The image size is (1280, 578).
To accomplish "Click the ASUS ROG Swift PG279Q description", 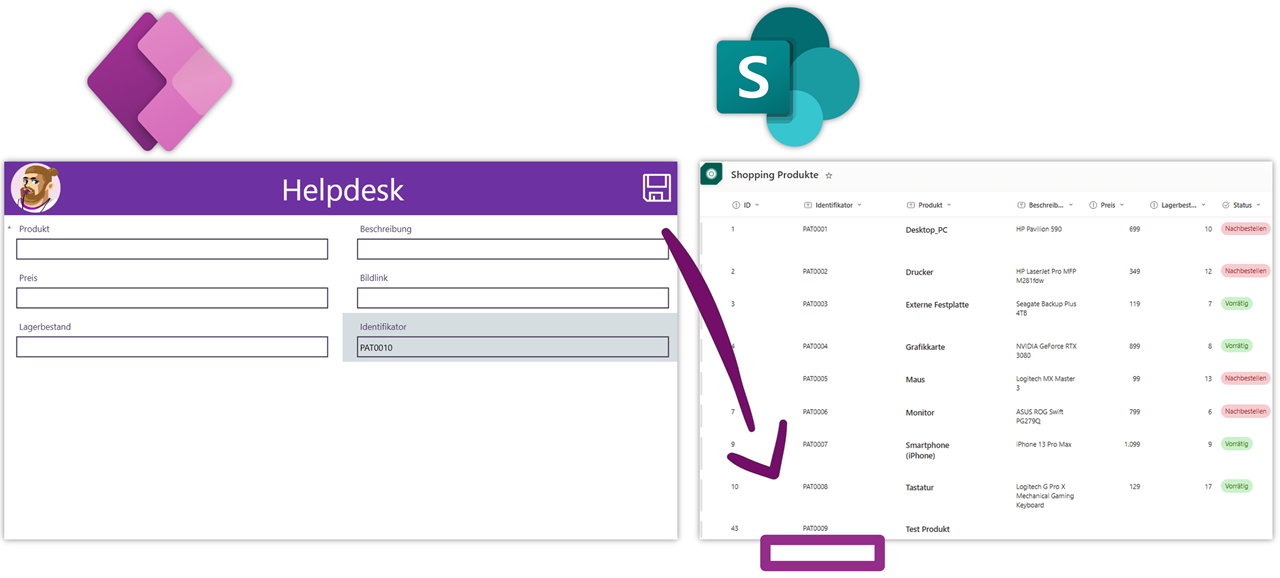I will [1040, 416].
